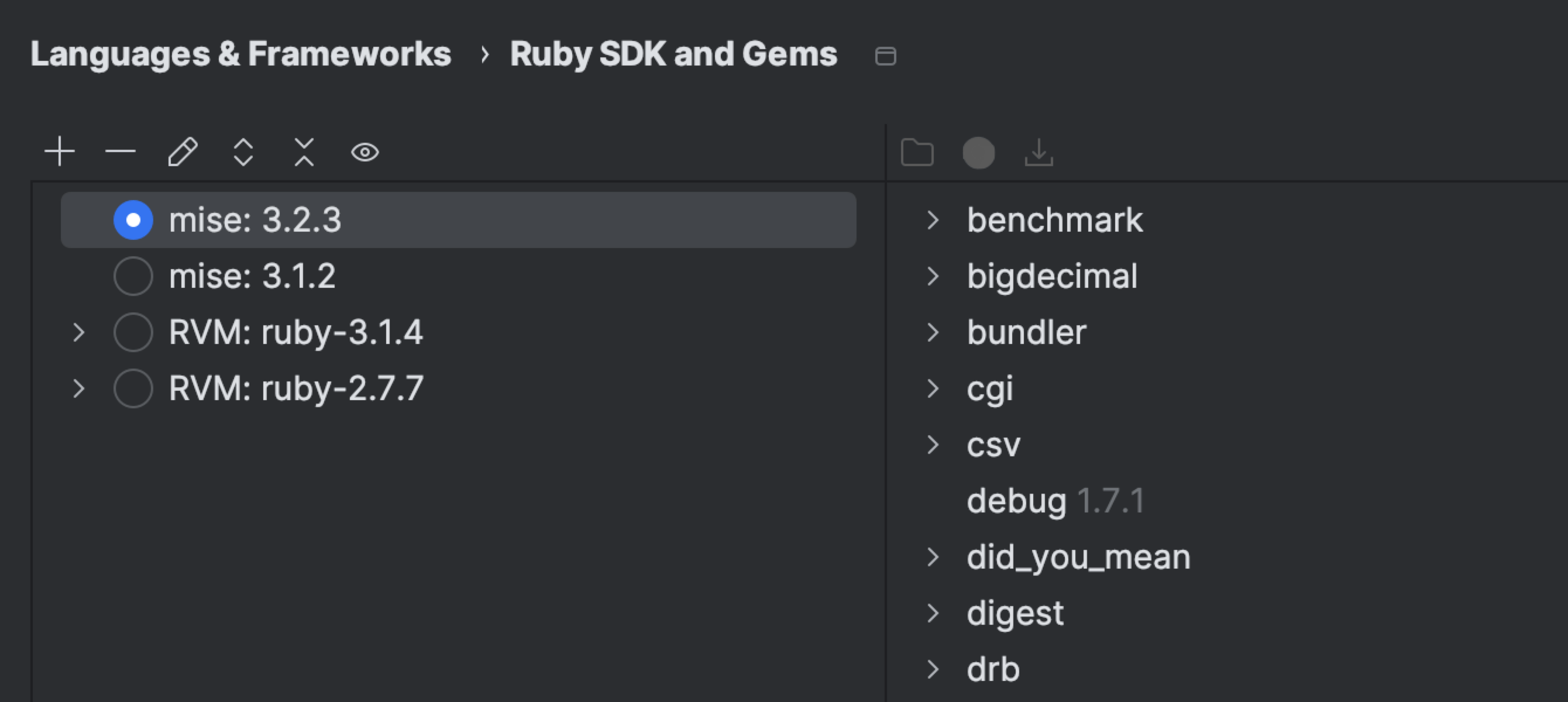Expand the RVM: ruby-3.1.4 tree node

click(x=78, y=332)
